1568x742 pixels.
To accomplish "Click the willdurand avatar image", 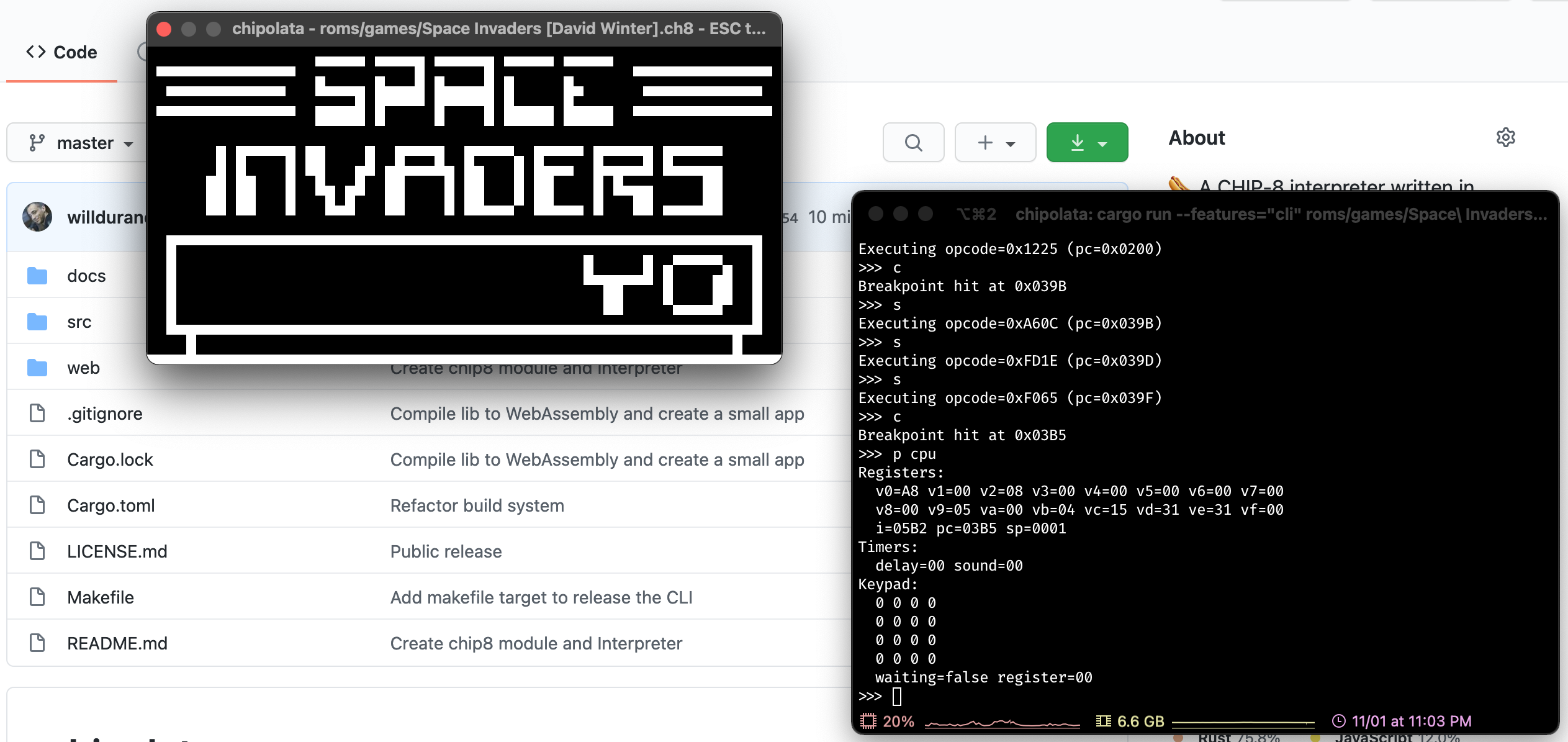I will click(37, 217).
